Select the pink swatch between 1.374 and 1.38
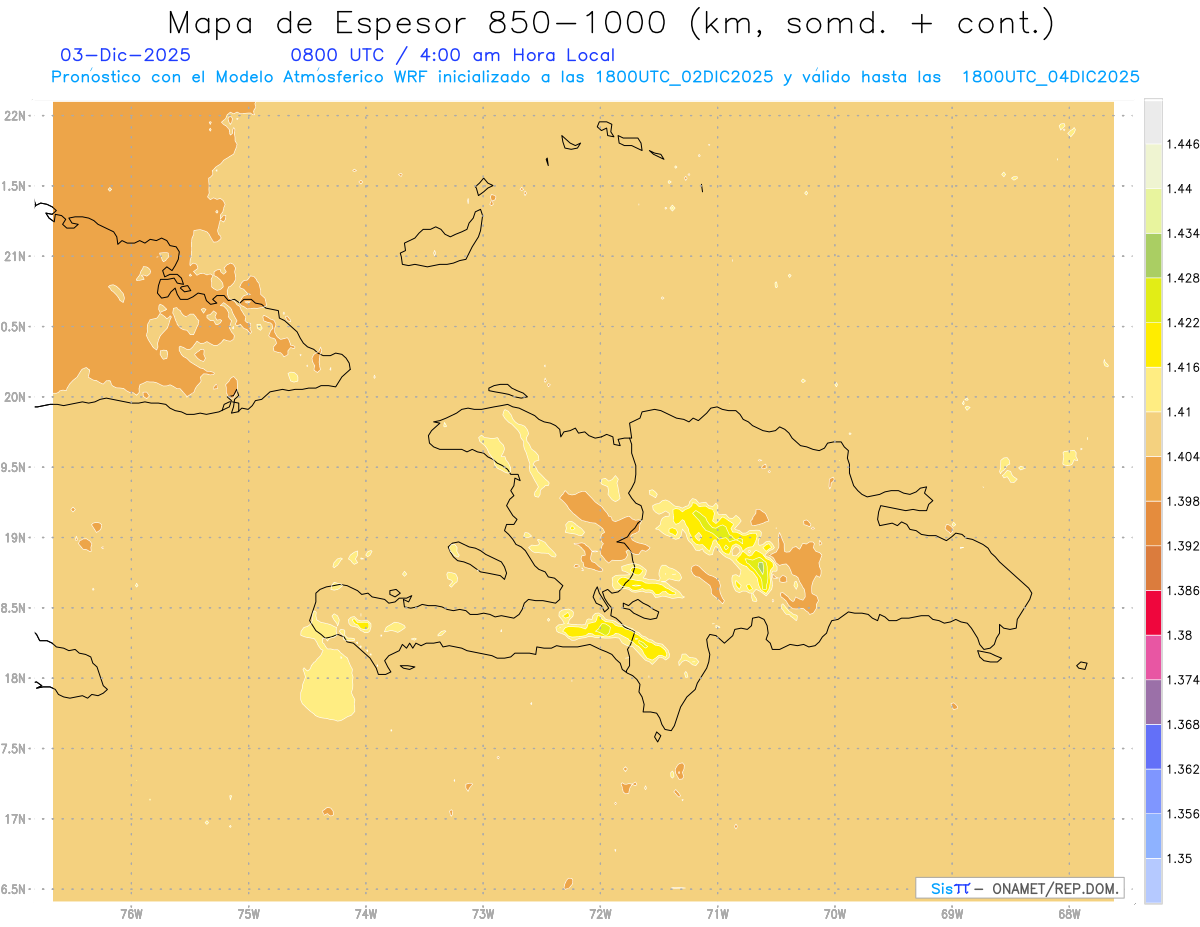The image size is (1200, 927). (x=1153, y=657)
